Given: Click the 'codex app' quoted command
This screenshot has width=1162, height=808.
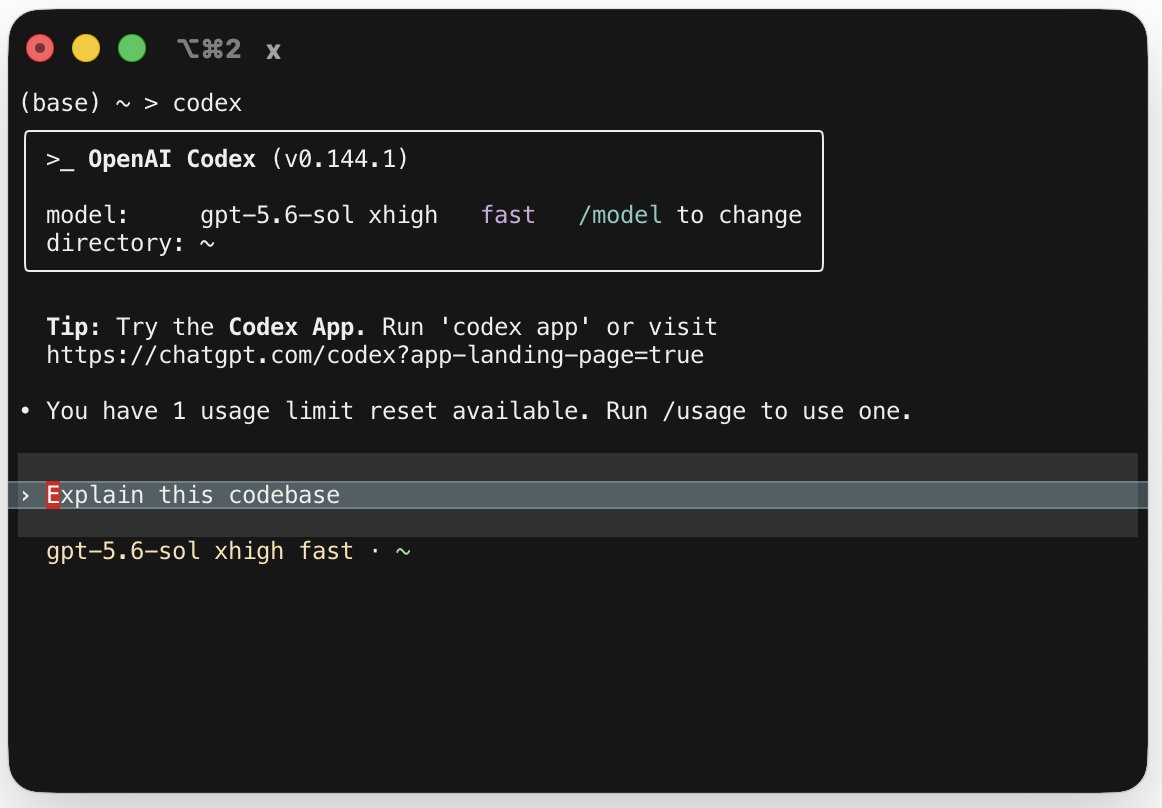Looking at the screenshot, I should (x=515, y=327).
